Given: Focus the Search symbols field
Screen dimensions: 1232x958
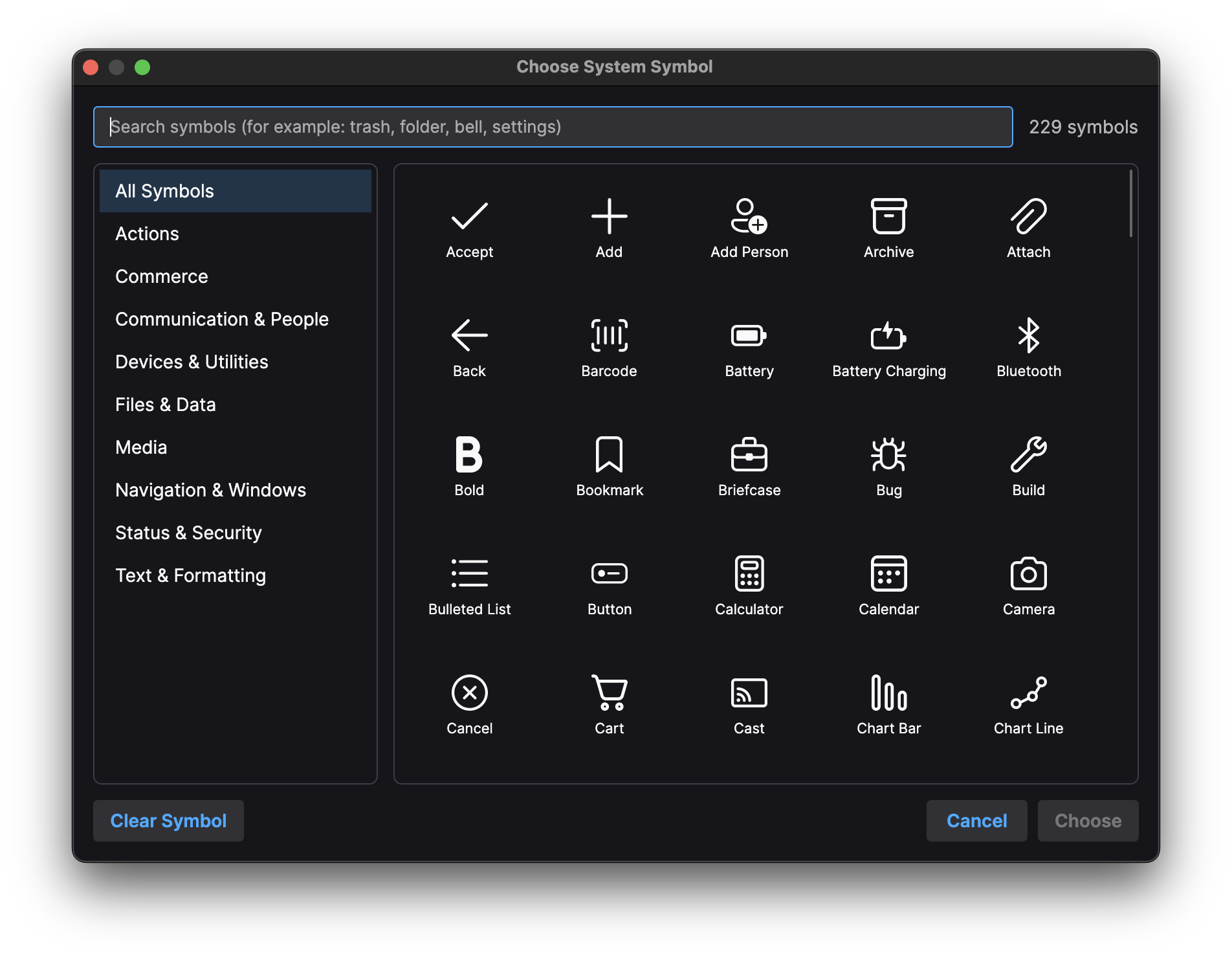Looking at the screenshot, I should [553, 127].
